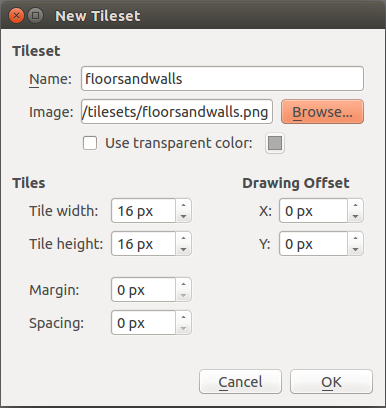Decrease Tile width using down arrow
Screen dimensions: 386x408
click(183, 216)
